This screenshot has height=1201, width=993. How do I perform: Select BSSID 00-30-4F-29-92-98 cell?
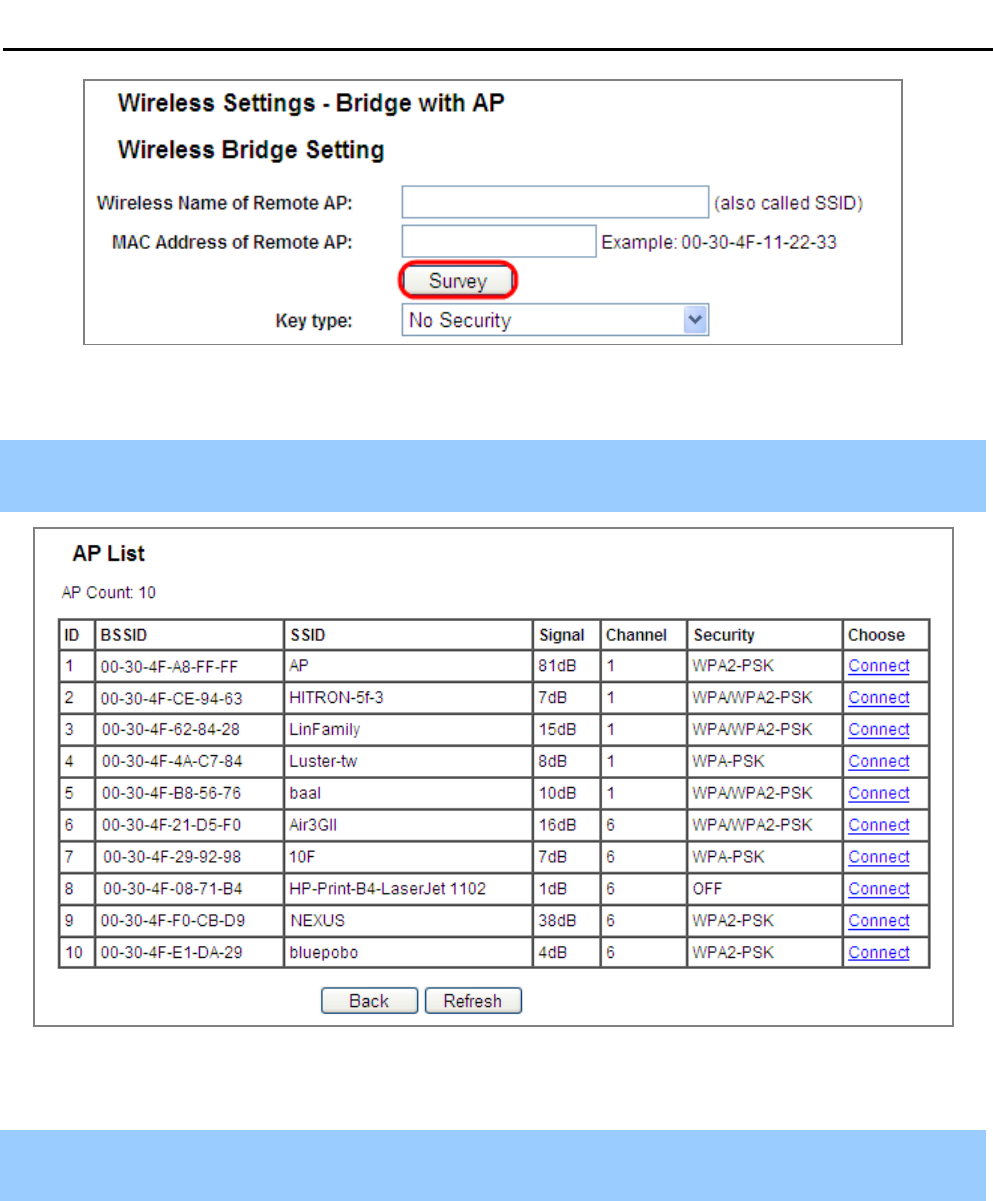[x=189, y=857]
